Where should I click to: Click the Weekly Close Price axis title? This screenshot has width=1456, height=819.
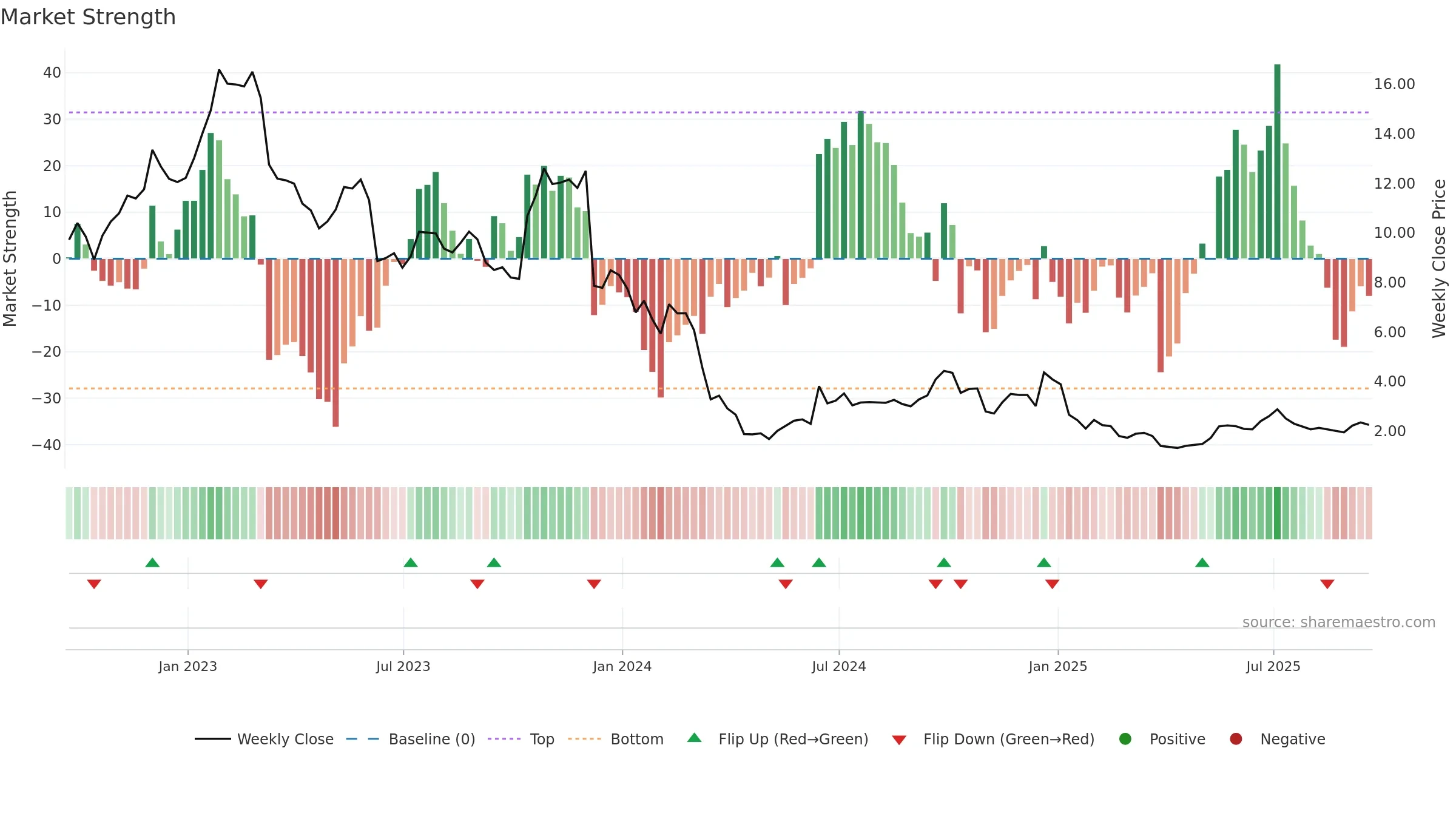click(x=1439, y=258)
